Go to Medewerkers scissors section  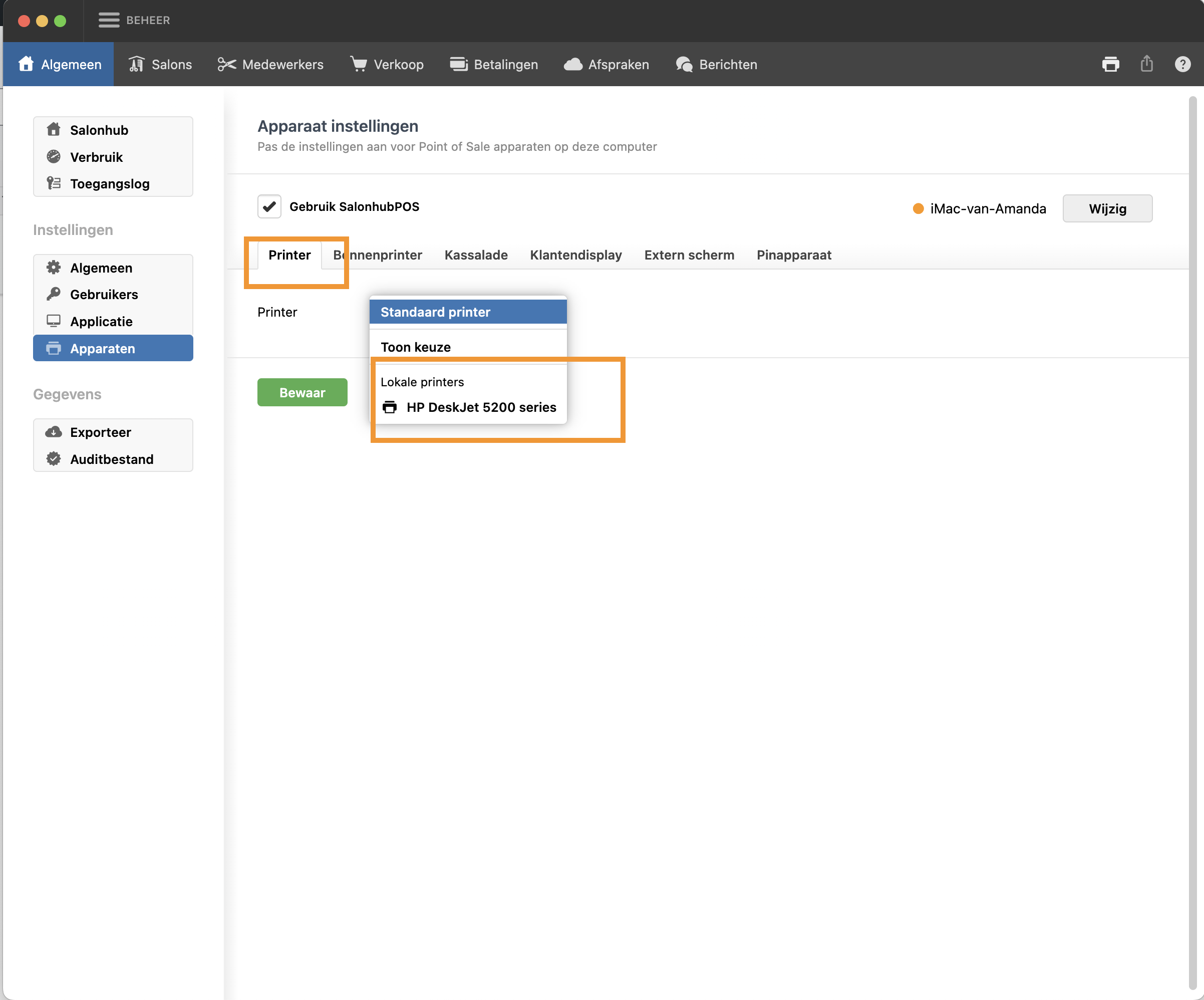[270, 64]
